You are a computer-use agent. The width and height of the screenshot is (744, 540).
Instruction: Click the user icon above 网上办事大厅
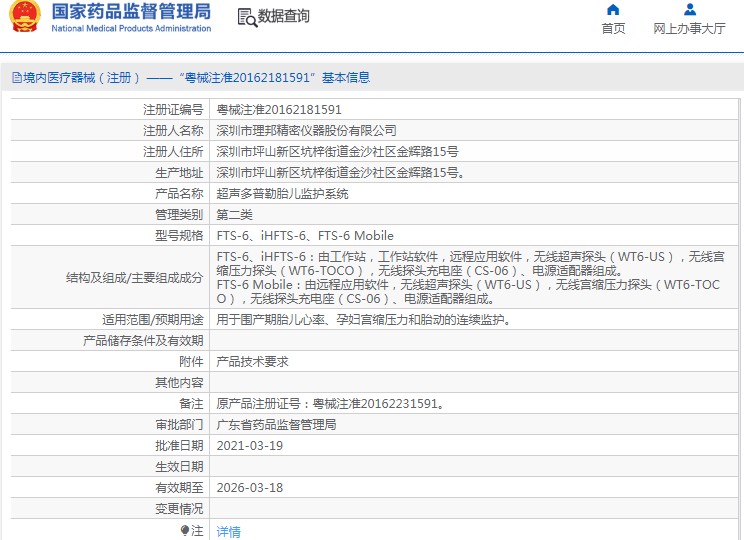tap(689, 10)
